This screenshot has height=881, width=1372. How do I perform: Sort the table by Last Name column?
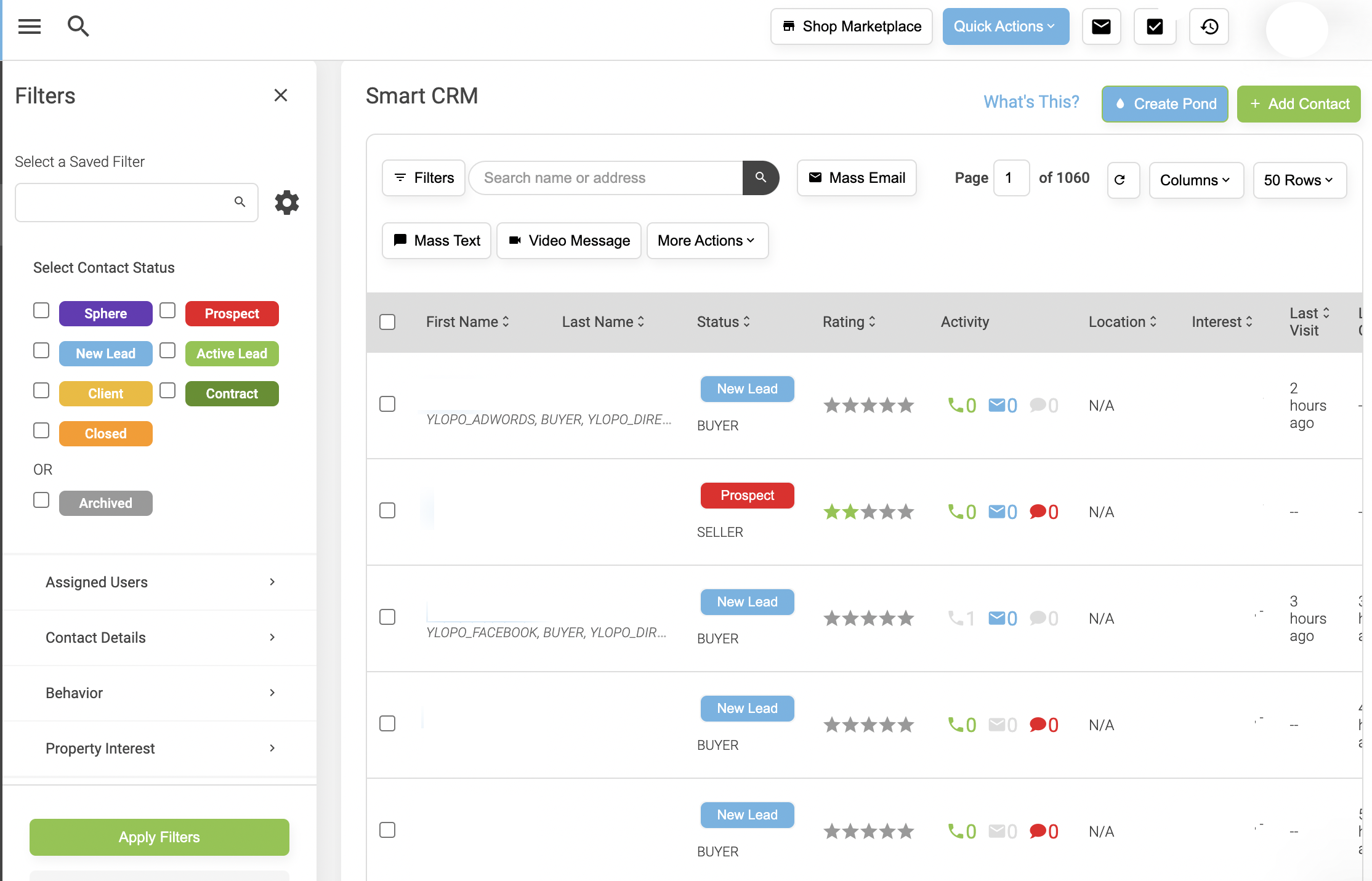tap(603, 322)
